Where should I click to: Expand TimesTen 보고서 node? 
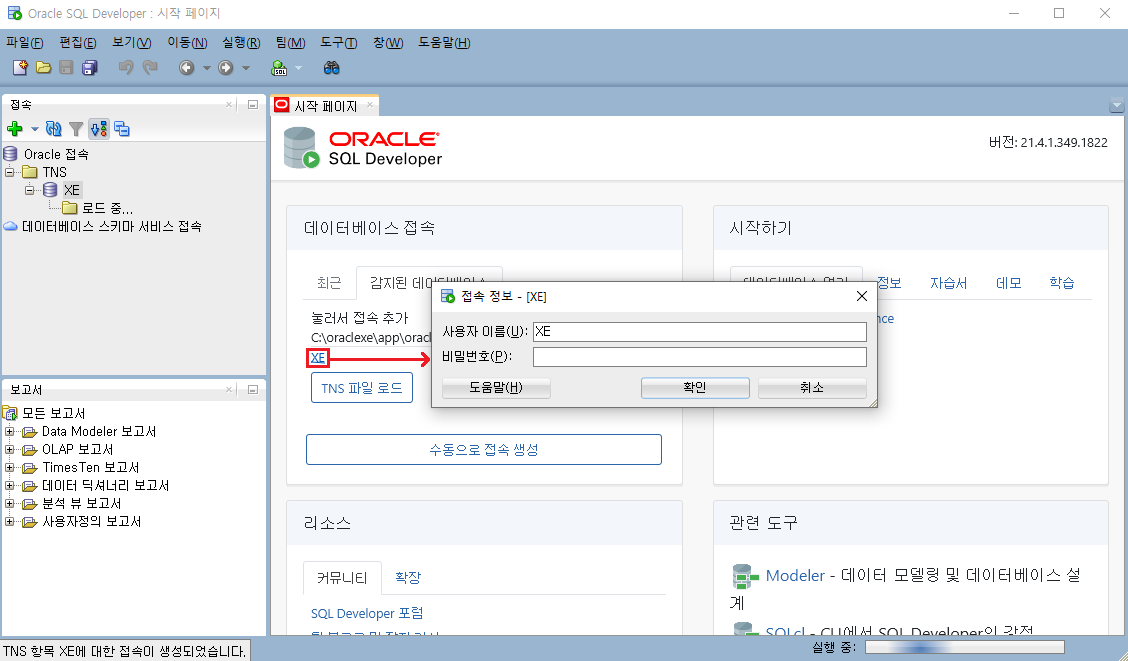click(9, 468)
